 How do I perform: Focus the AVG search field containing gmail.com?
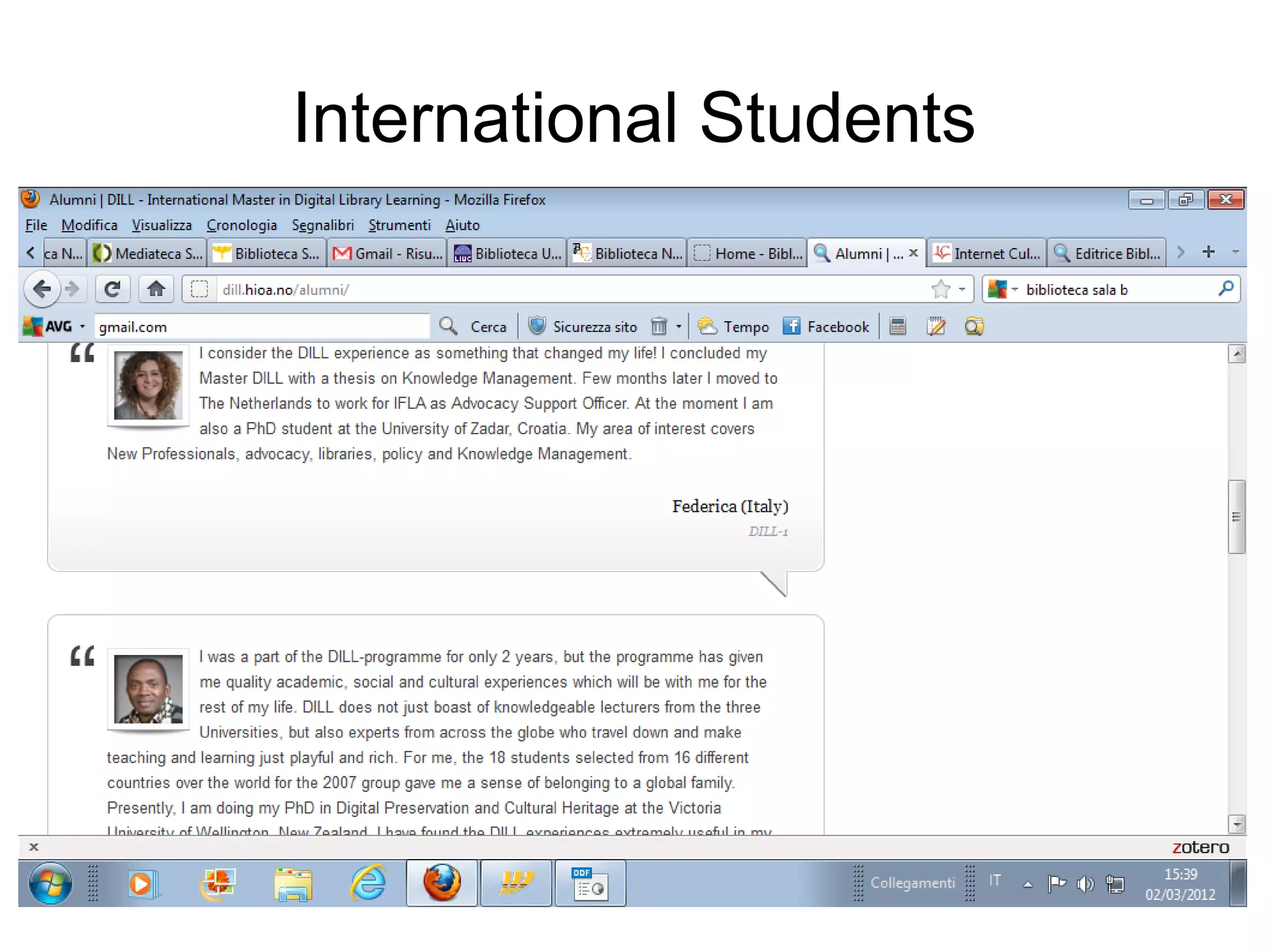[x=262, y=327]
